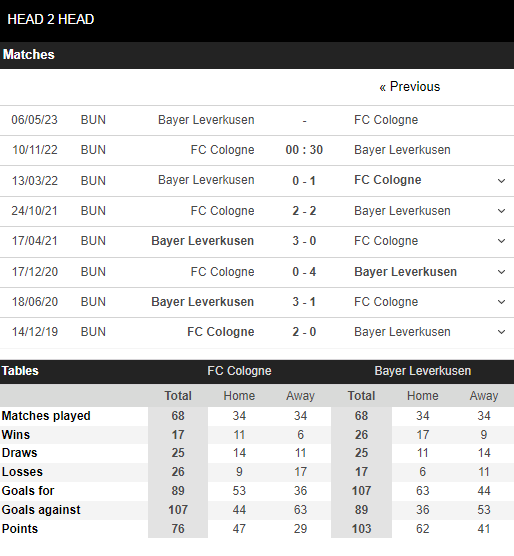Image resolution: width=514 pixels, height=556 pixels.
Task: Select the Bayer Leverkusen Away column header
Action: [484, 396]
